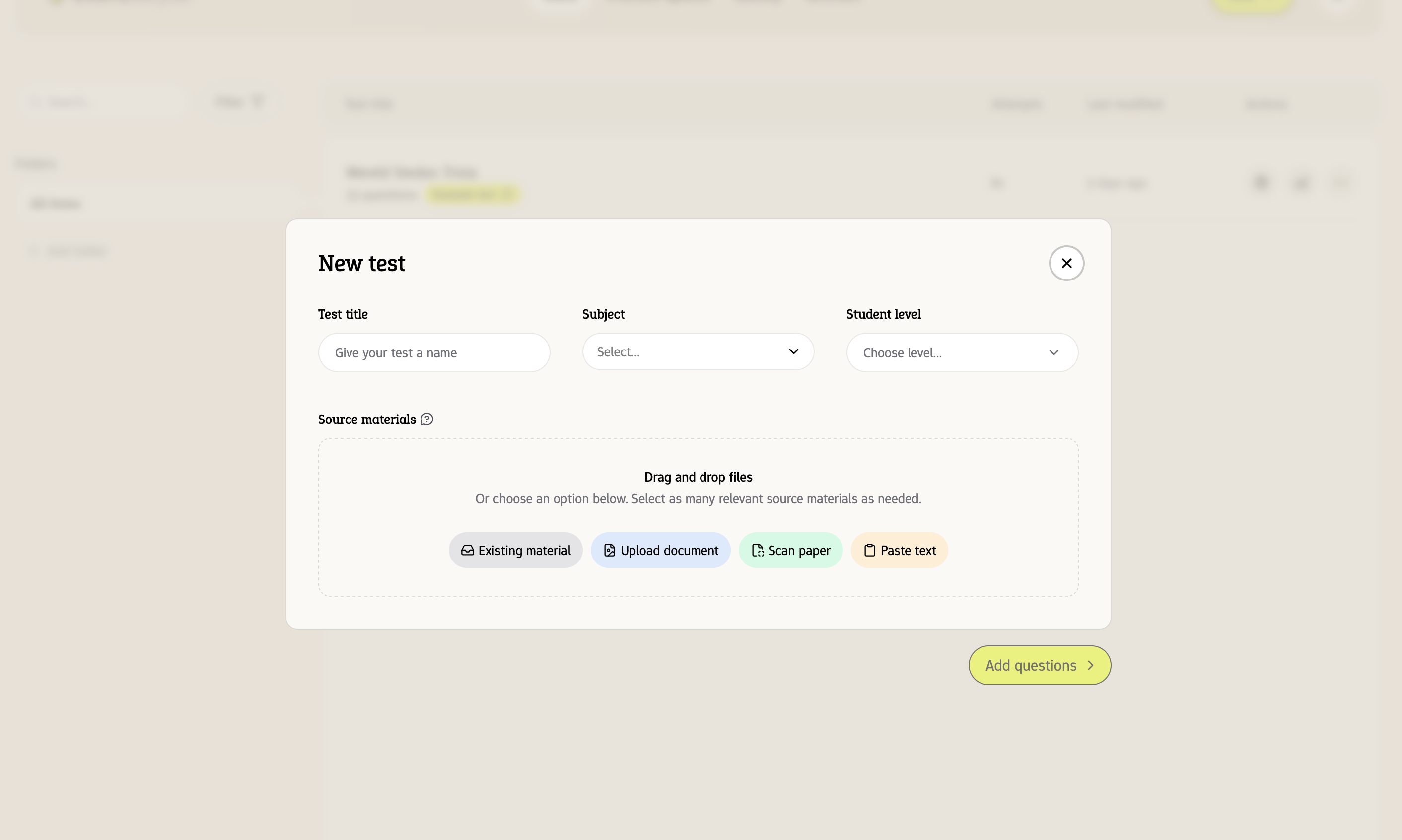
Task: Select Scan paper option
Action: click(x=790, y=550)
